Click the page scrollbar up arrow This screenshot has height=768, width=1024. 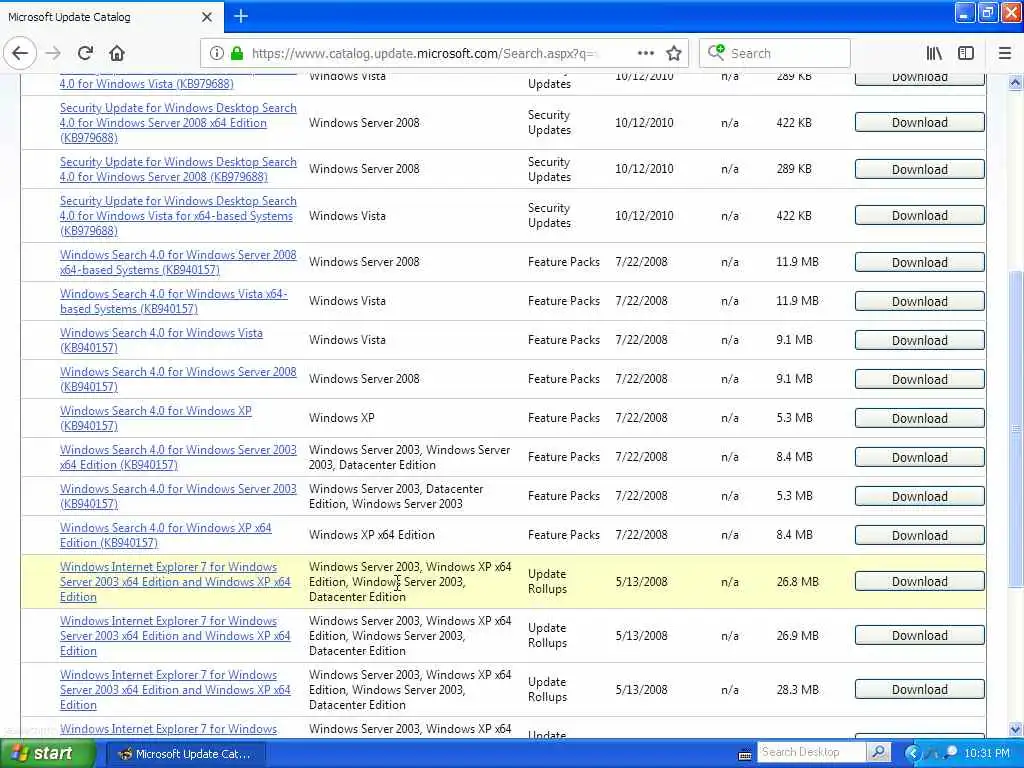point(1015,82)
